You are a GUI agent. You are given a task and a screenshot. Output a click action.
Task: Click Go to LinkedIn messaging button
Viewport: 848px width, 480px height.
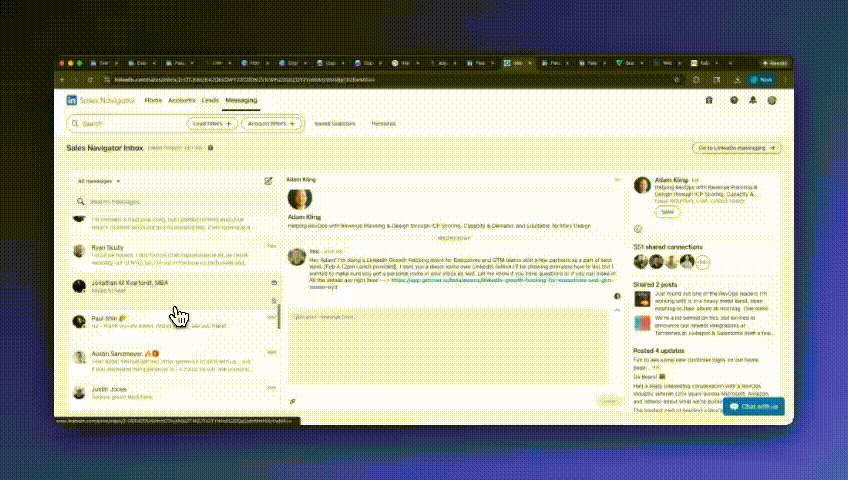737,148
